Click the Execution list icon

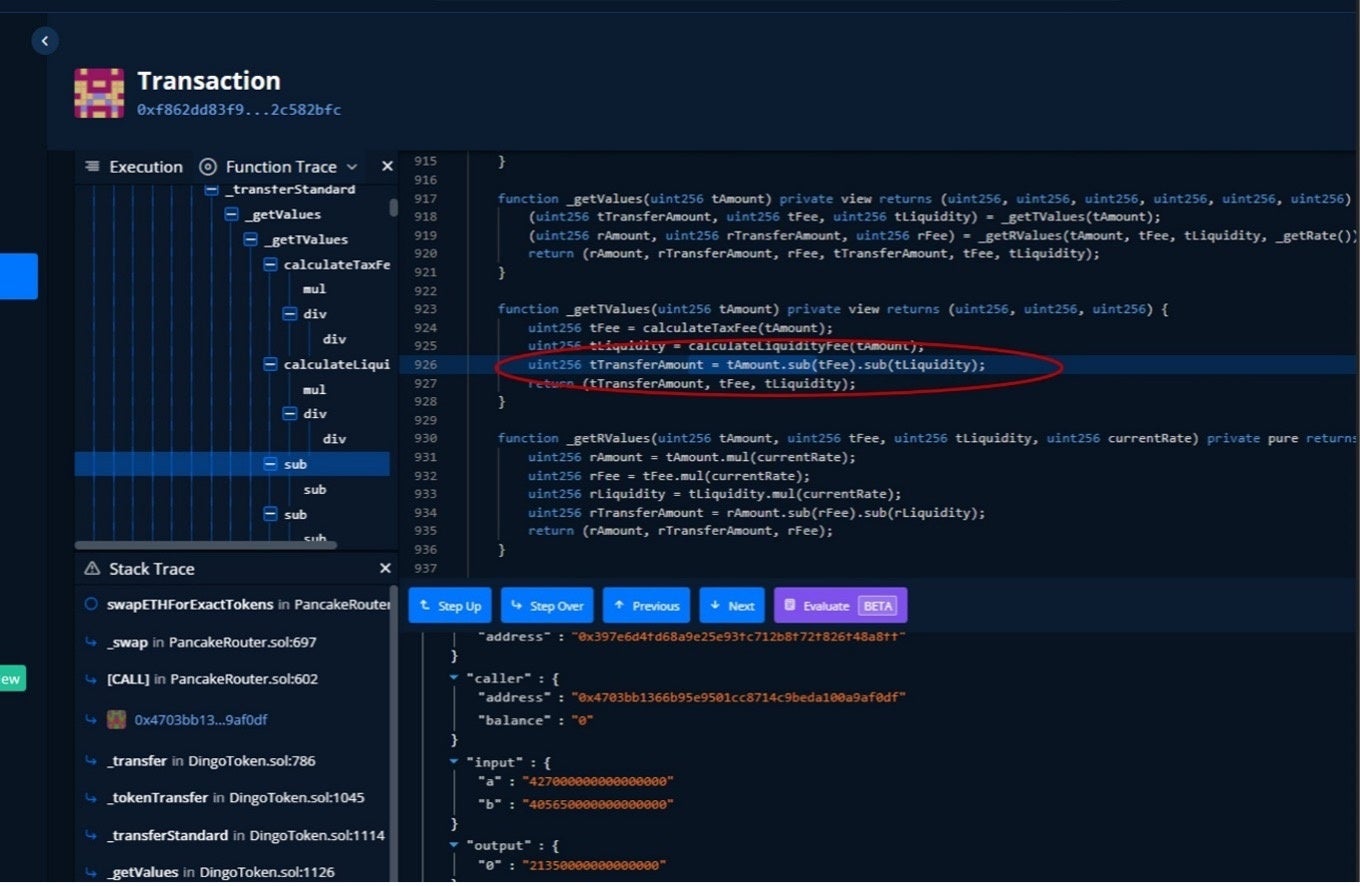click(x=92, y=167)
